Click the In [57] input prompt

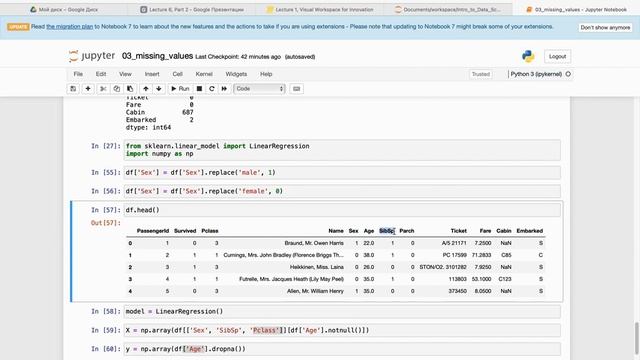point(106,210)
